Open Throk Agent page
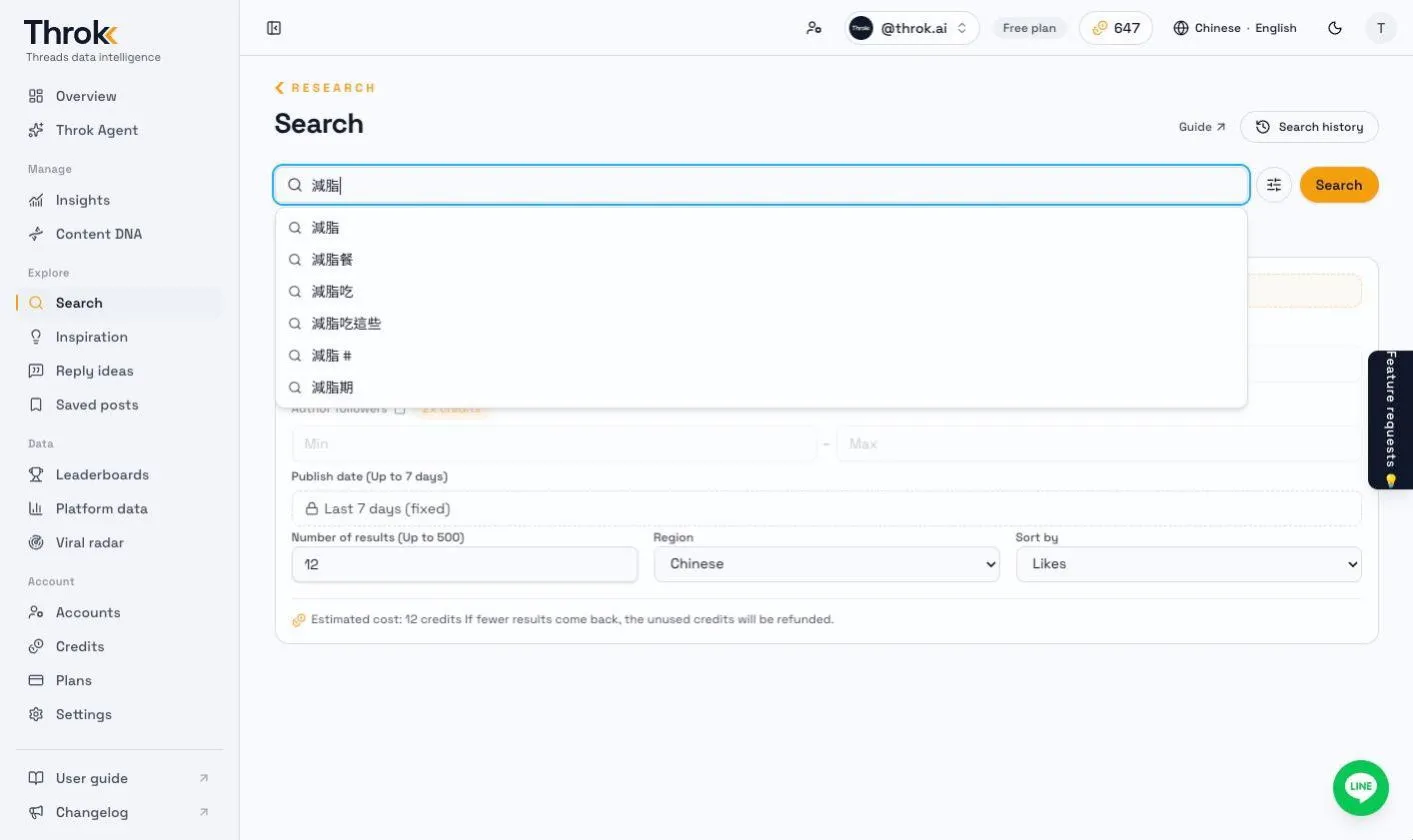 pyautogui.click(x=120, y=130)
